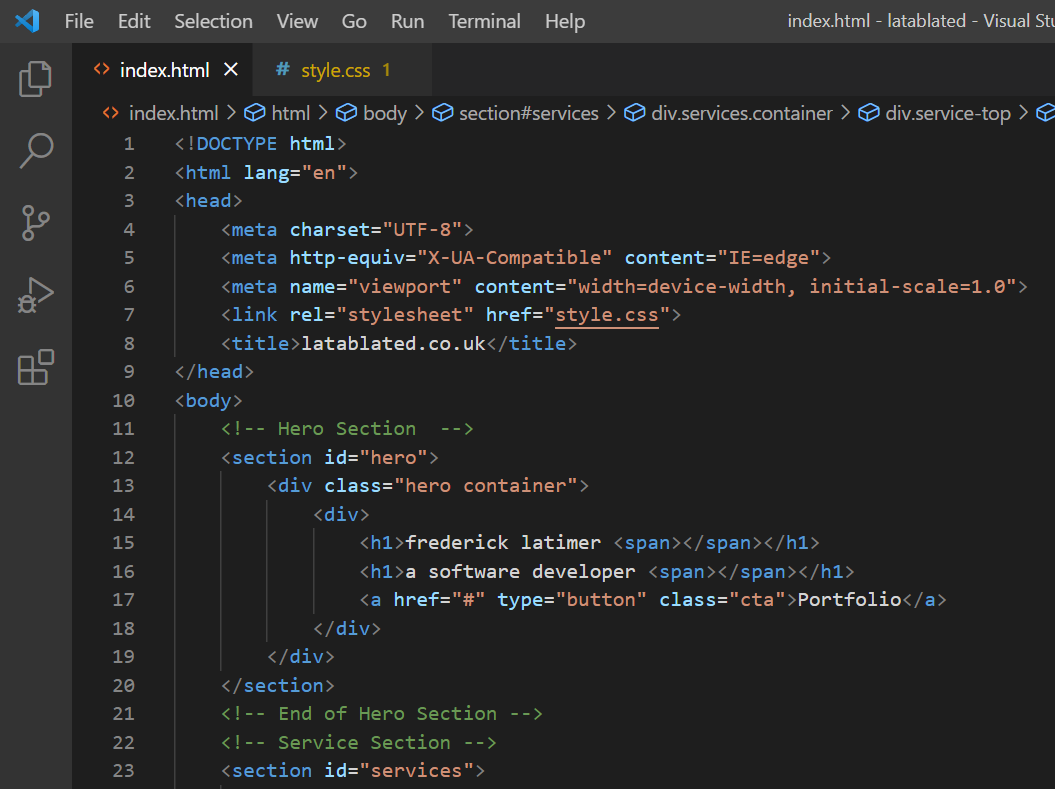Open the Selection menu

click(x=213, y=21)
